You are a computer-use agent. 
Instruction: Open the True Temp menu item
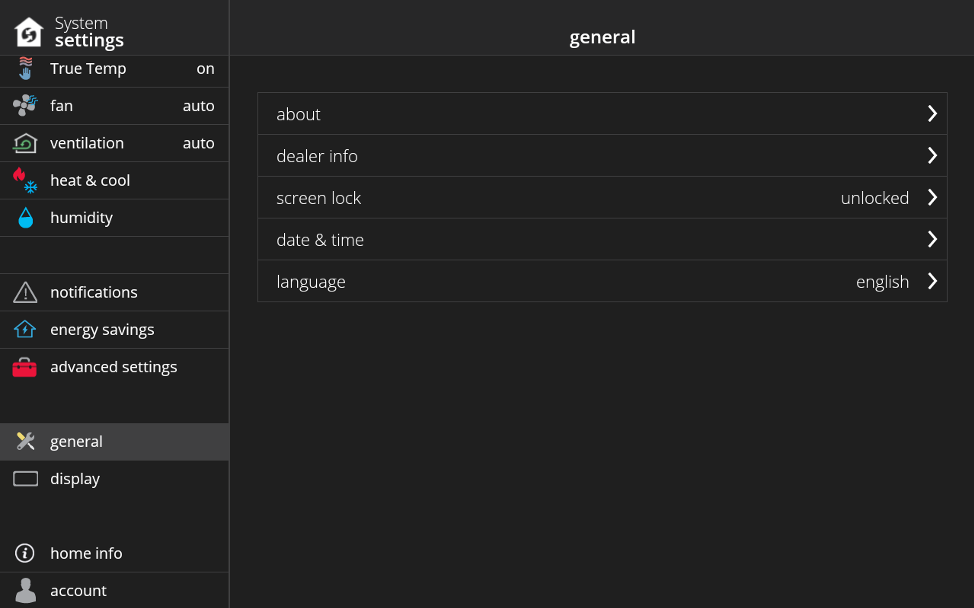(114, 69)
